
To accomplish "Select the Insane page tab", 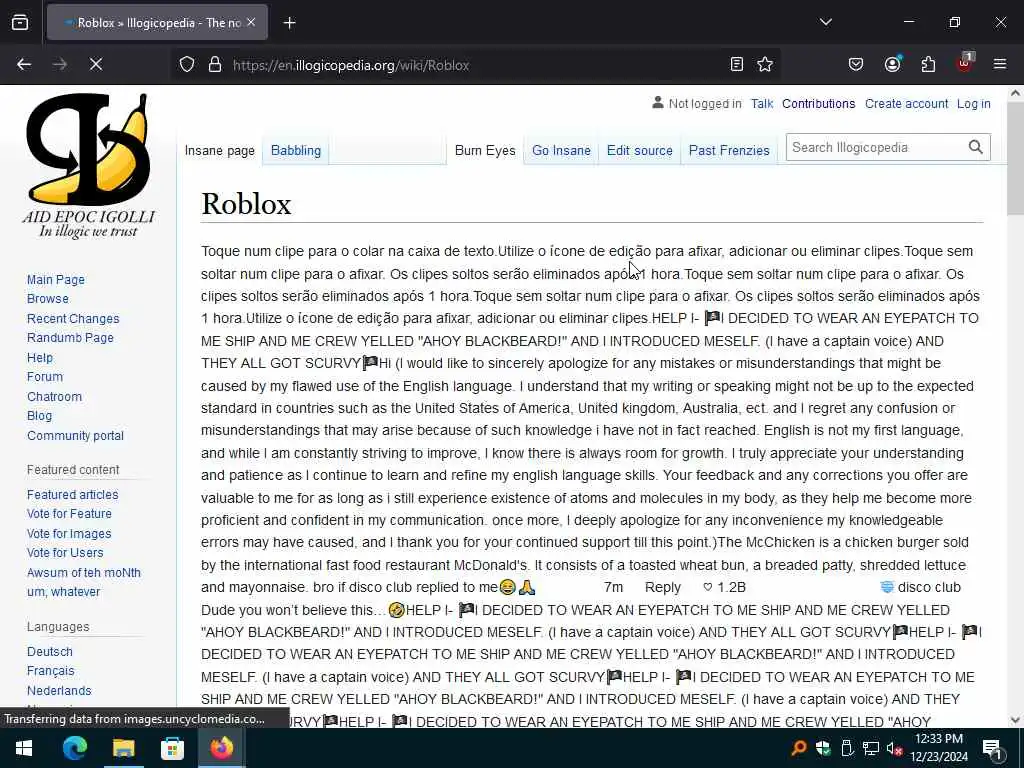I will (x=219, y=150).
